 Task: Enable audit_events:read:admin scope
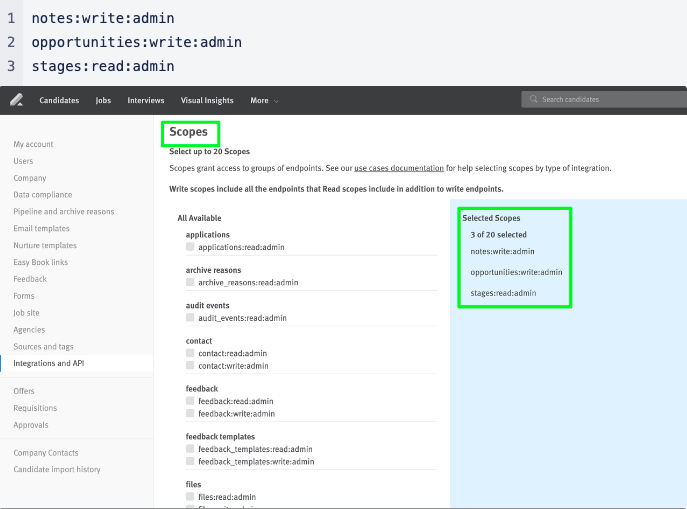pyautogui.click(x=190, y=317)
